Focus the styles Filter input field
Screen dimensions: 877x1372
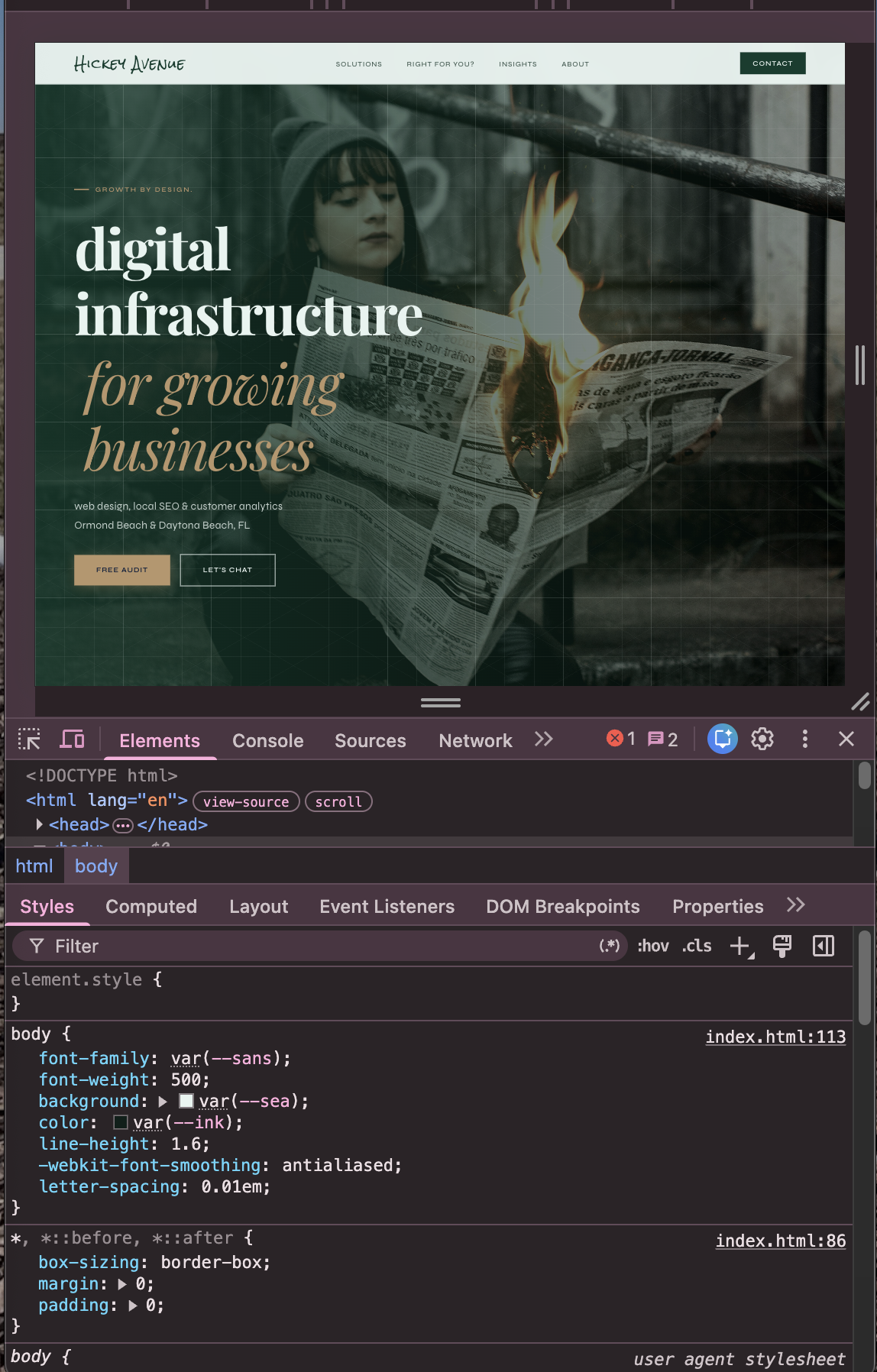click(321, 946)
